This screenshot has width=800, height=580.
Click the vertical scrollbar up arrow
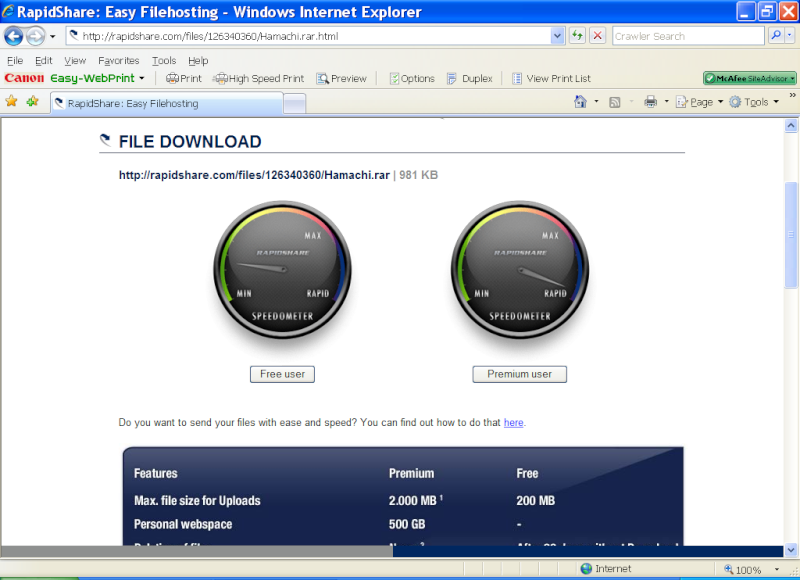click(791, 125)
